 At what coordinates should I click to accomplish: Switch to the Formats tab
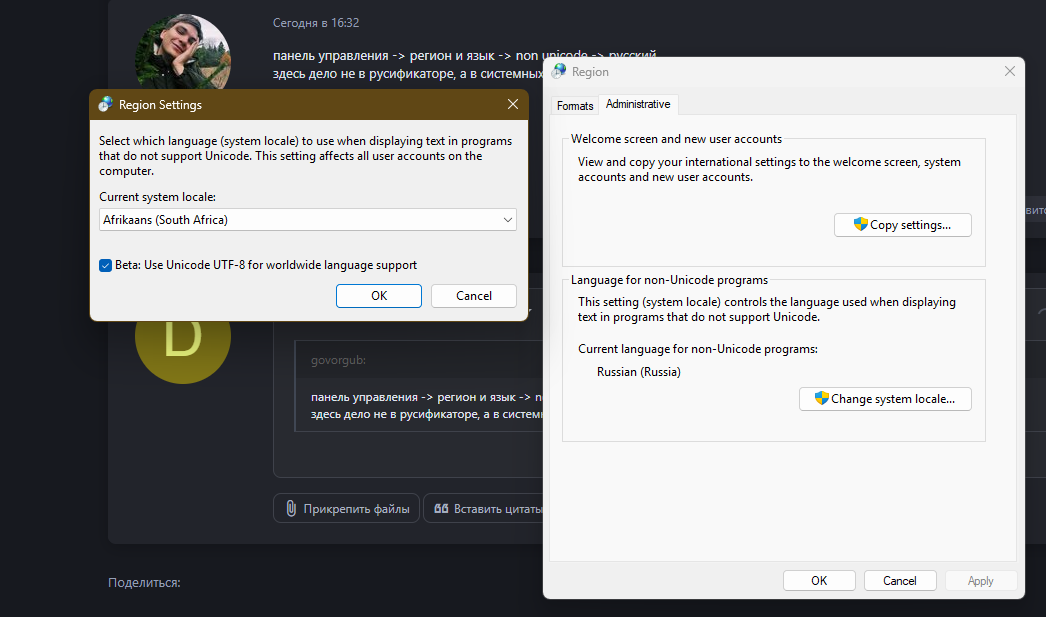(x=575, y=105)
